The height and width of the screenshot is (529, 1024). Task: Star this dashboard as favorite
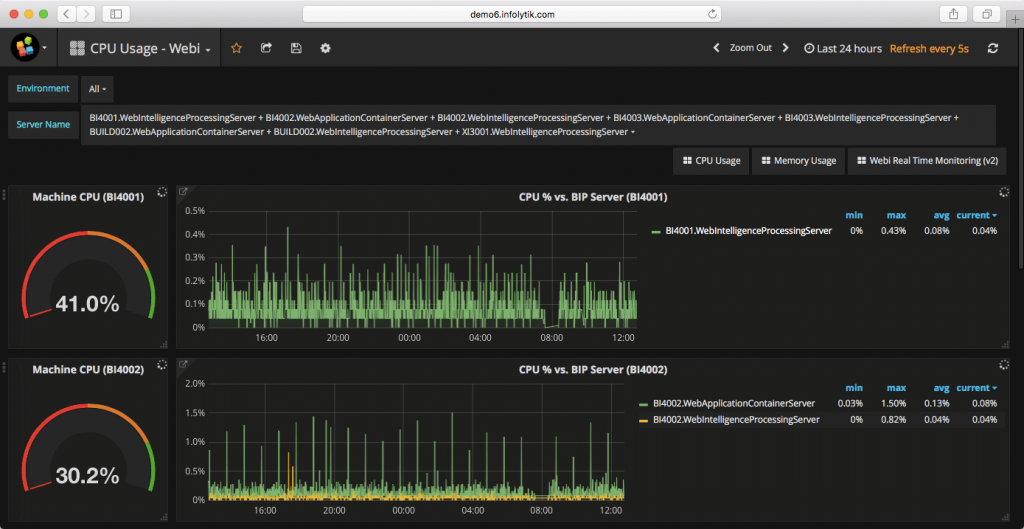[x=237, y=48]
